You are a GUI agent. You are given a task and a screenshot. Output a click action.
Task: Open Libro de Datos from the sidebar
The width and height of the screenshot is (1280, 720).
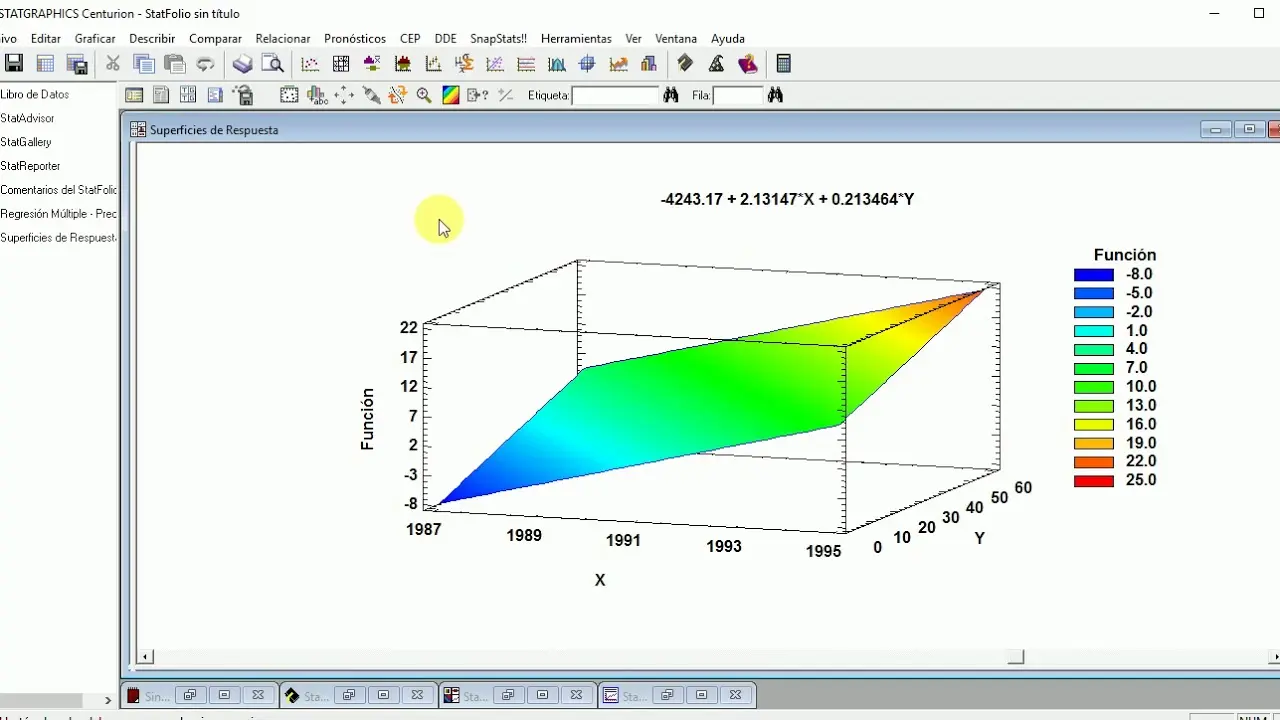point(35,94)
